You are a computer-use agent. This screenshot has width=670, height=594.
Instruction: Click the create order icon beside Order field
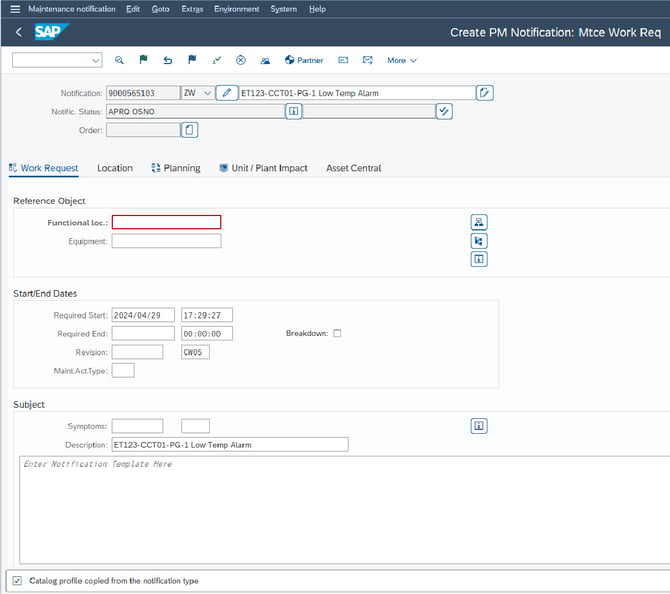(190, 130)
